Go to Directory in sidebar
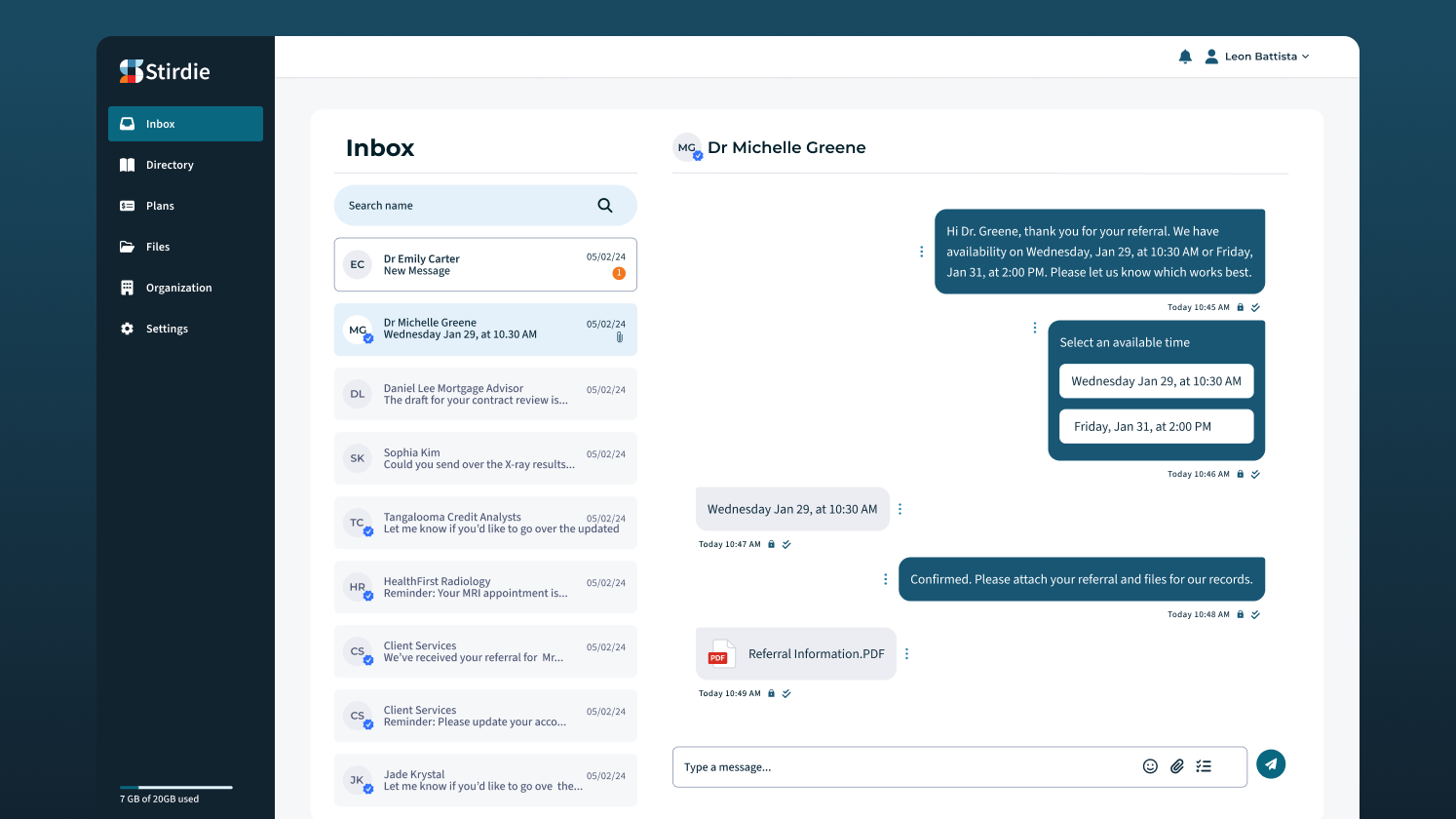The height and width of the screenshot is (819, 1456). tap(170, 165)
